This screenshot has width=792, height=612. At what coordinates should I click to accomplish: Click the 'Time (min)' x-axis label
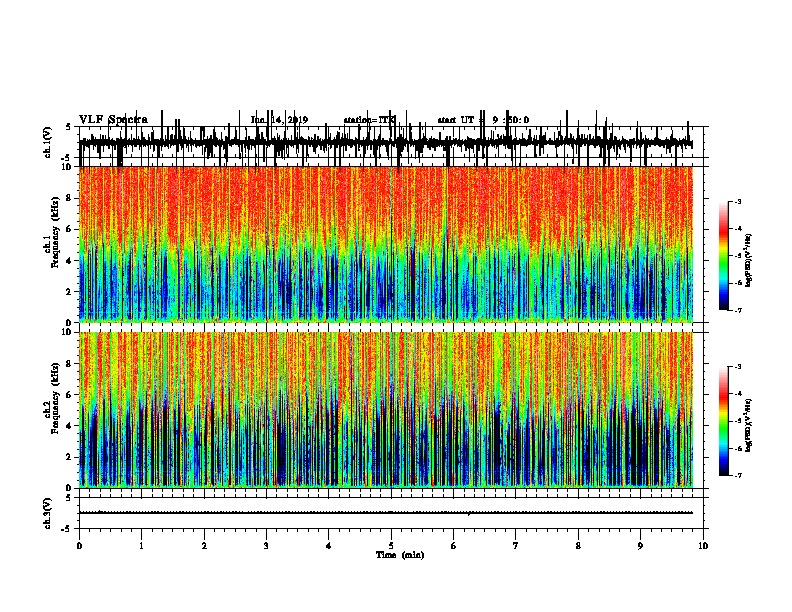400,555
